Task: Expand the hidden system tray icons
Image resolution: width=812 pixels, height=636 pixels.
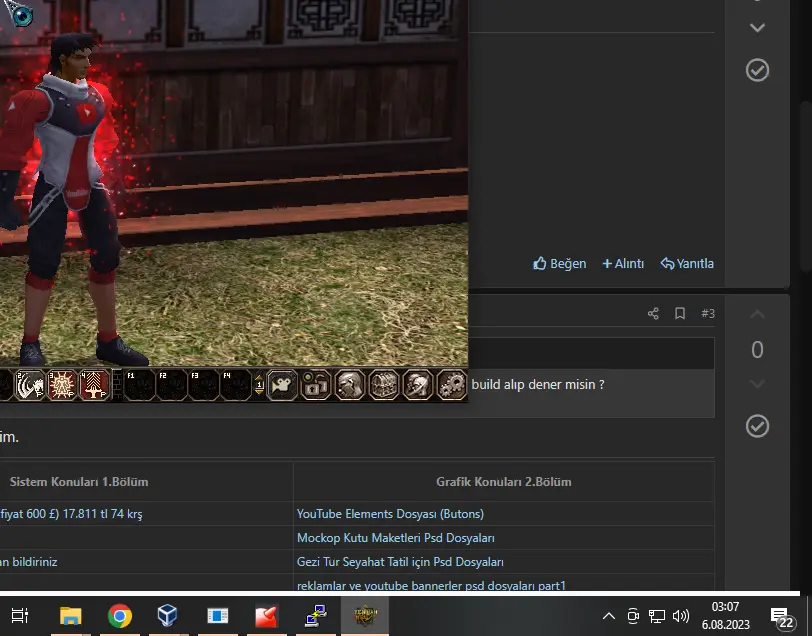Action: coord(609,616)
